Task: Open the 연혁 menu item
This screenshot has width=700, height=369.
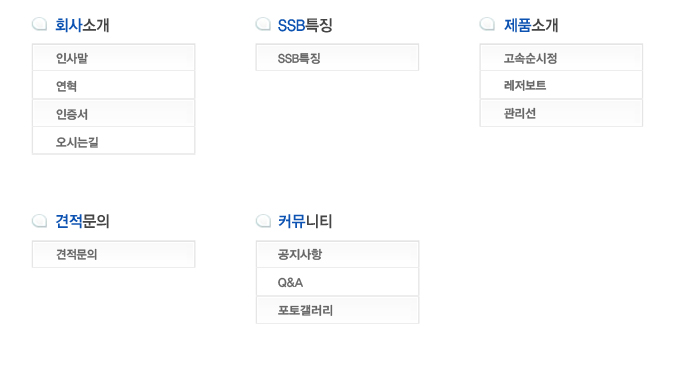Action: point(113,85)
